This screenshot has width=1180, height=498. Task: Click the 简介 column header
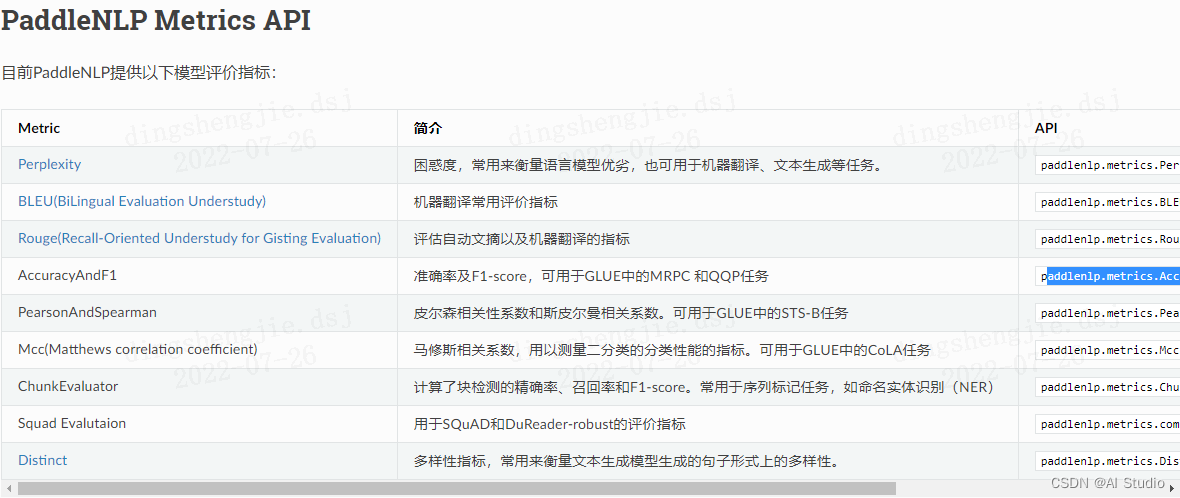tap(427, 128)
